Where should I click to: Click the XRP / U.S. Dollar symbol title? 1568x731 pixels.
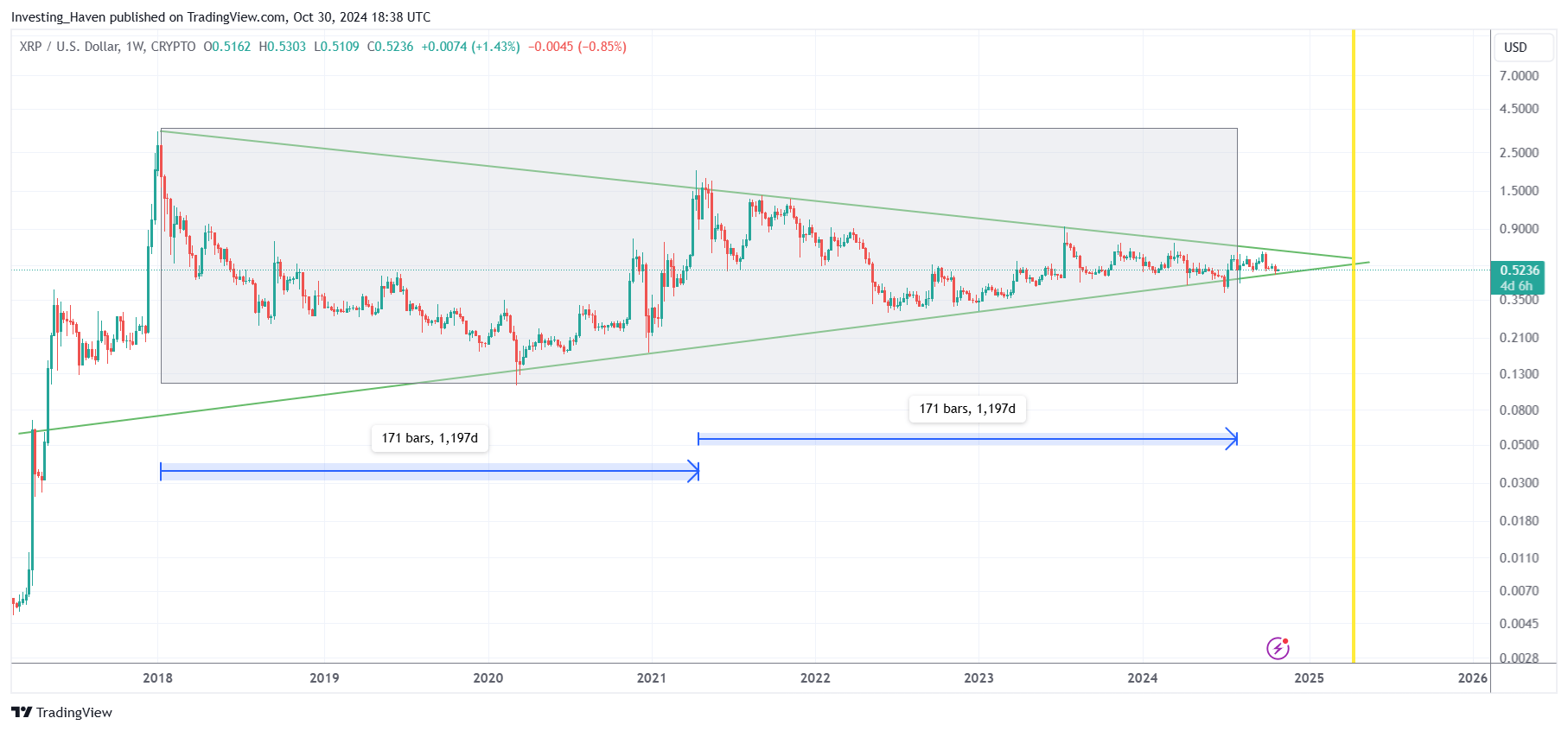pyautogui.click(x=107, y=47)
